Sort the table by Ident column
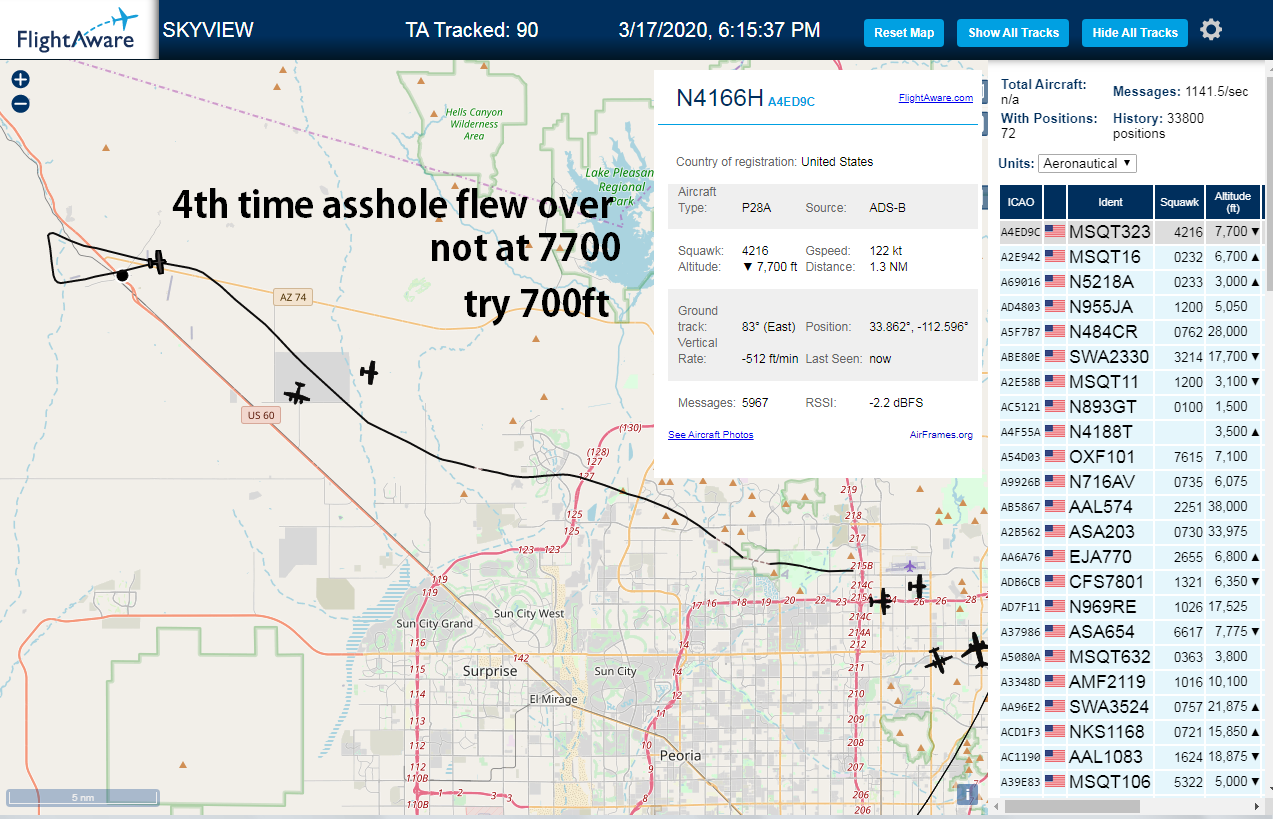This screenshot has height=819, width=1273. (x=1110, y=202)
